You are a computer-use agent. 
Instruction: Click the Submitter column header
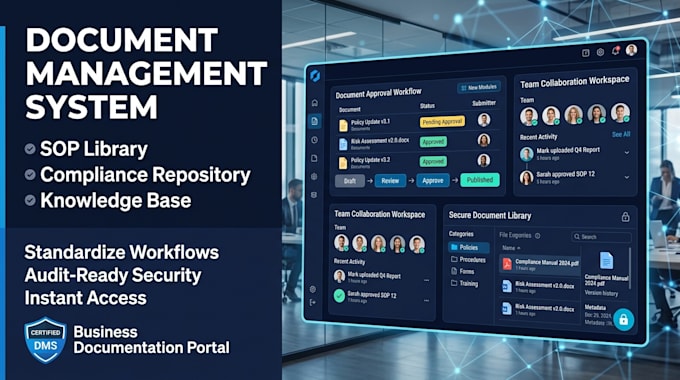pyautogui.click(x=484, y=103)
